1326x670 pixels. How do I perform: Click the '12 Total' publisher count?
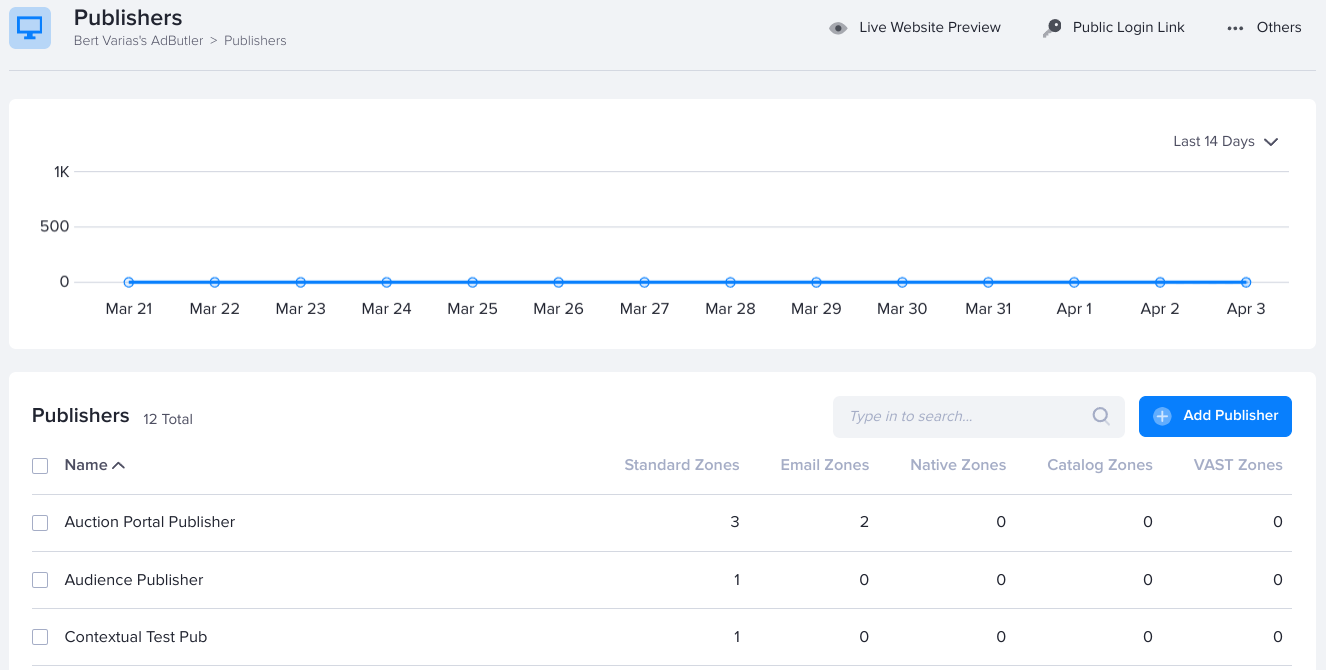click(168, 420)
